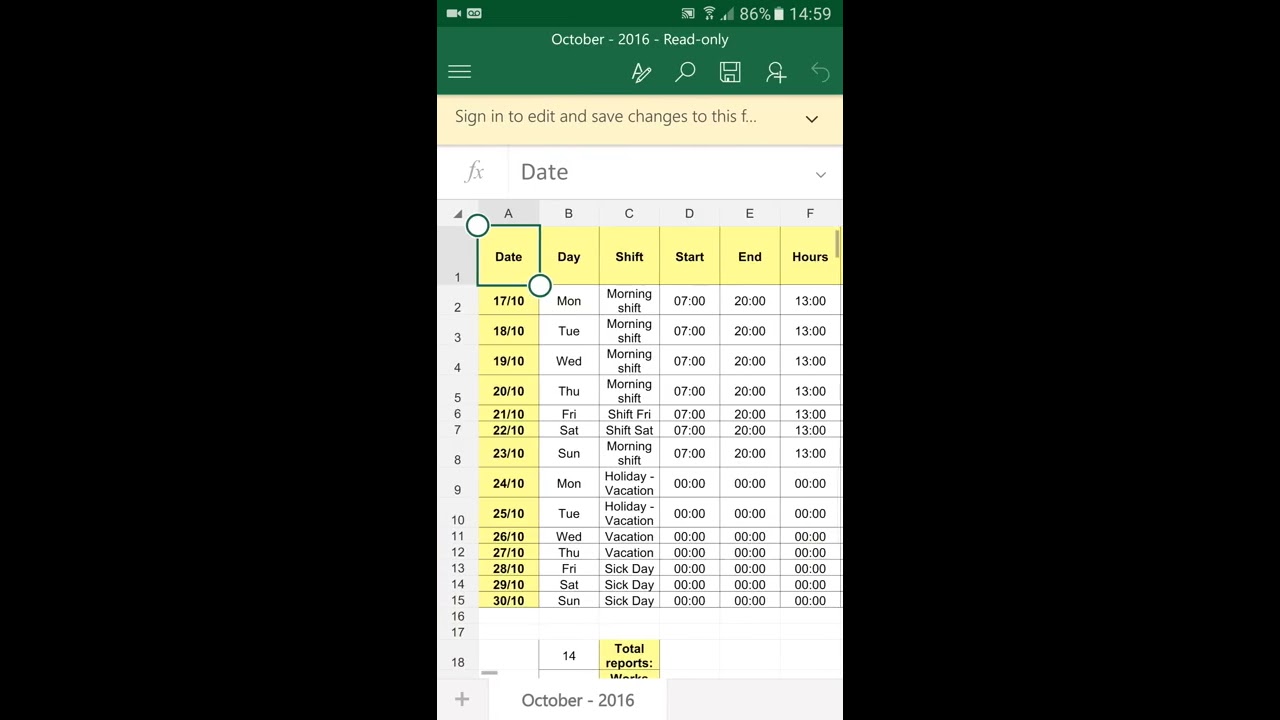This screenshot has height=720, width=1280.
Task: Select row 2 header
Action: point(458,301)
